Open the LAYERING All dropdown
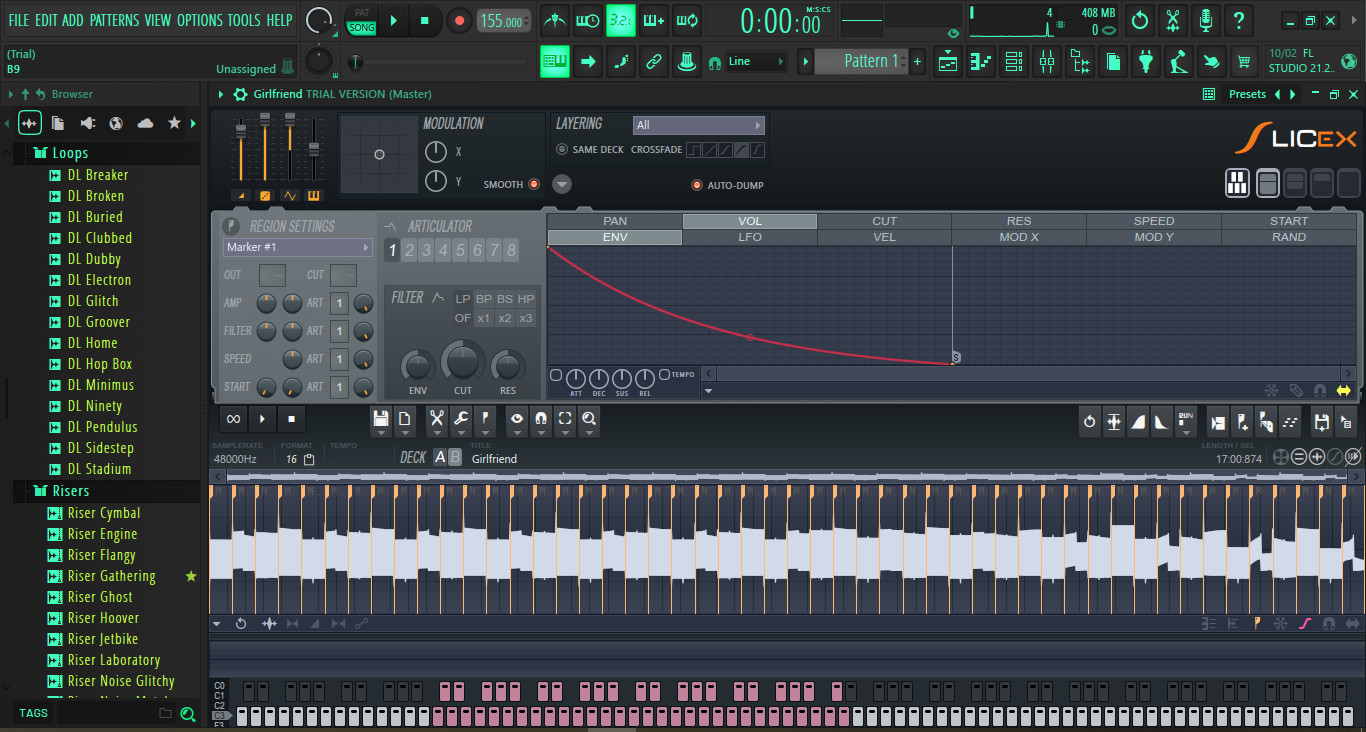Screen dimensions: 1366x732 click(700, 125)
